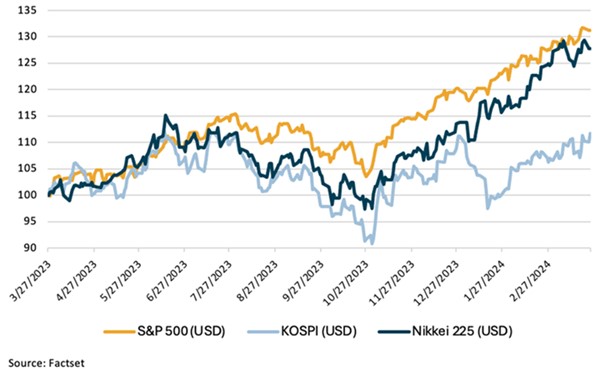Click the Nikkei 225 (USD) legend label

[x=462, y=331]
